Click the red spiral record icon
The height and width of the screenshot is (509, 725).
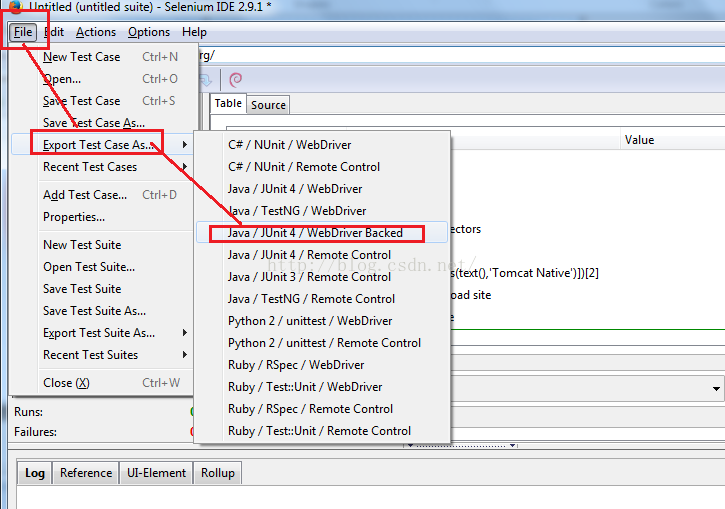point(235,80)
